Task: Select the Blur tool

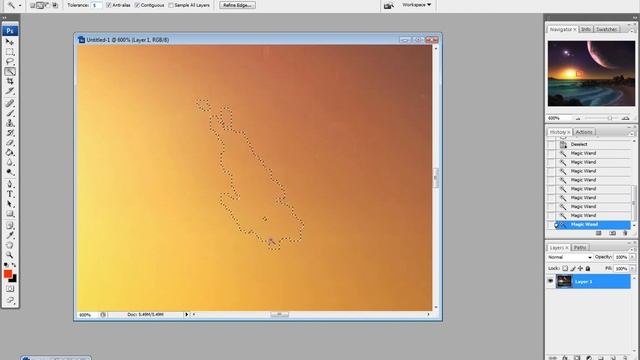Action: pyautogui.click(x=10, y=162)
